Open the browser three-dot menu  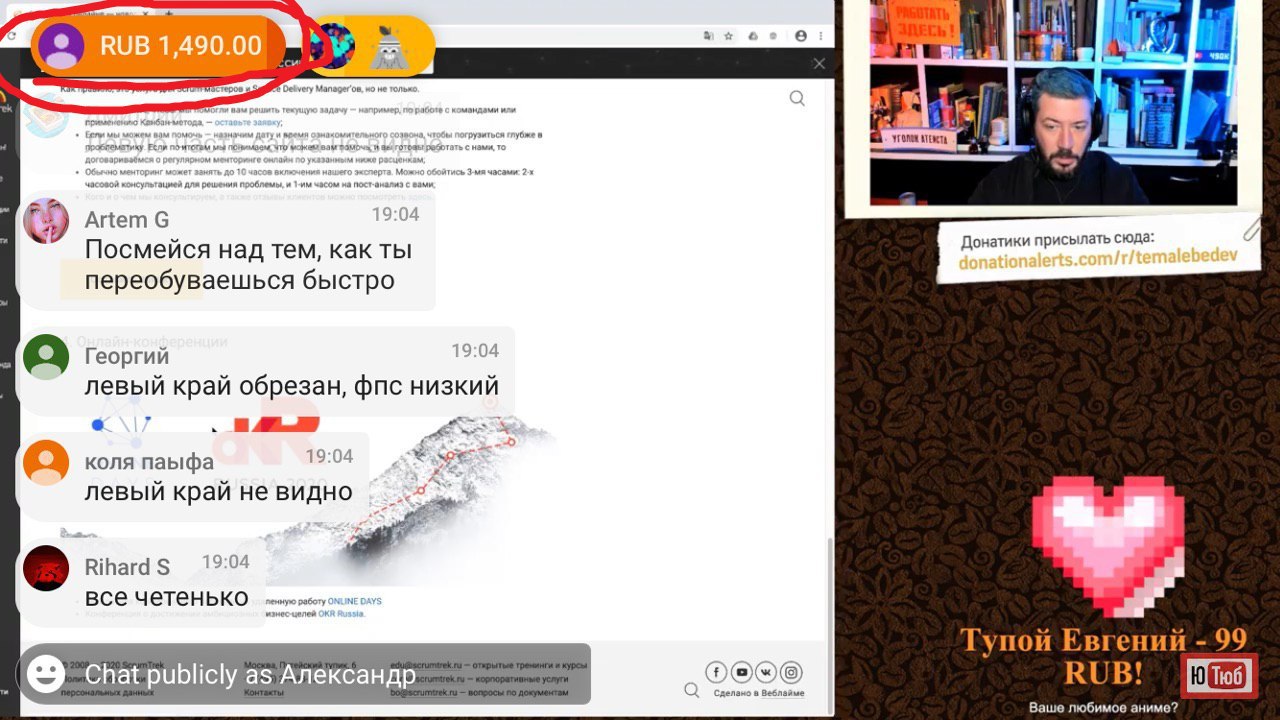coord(822,36)
